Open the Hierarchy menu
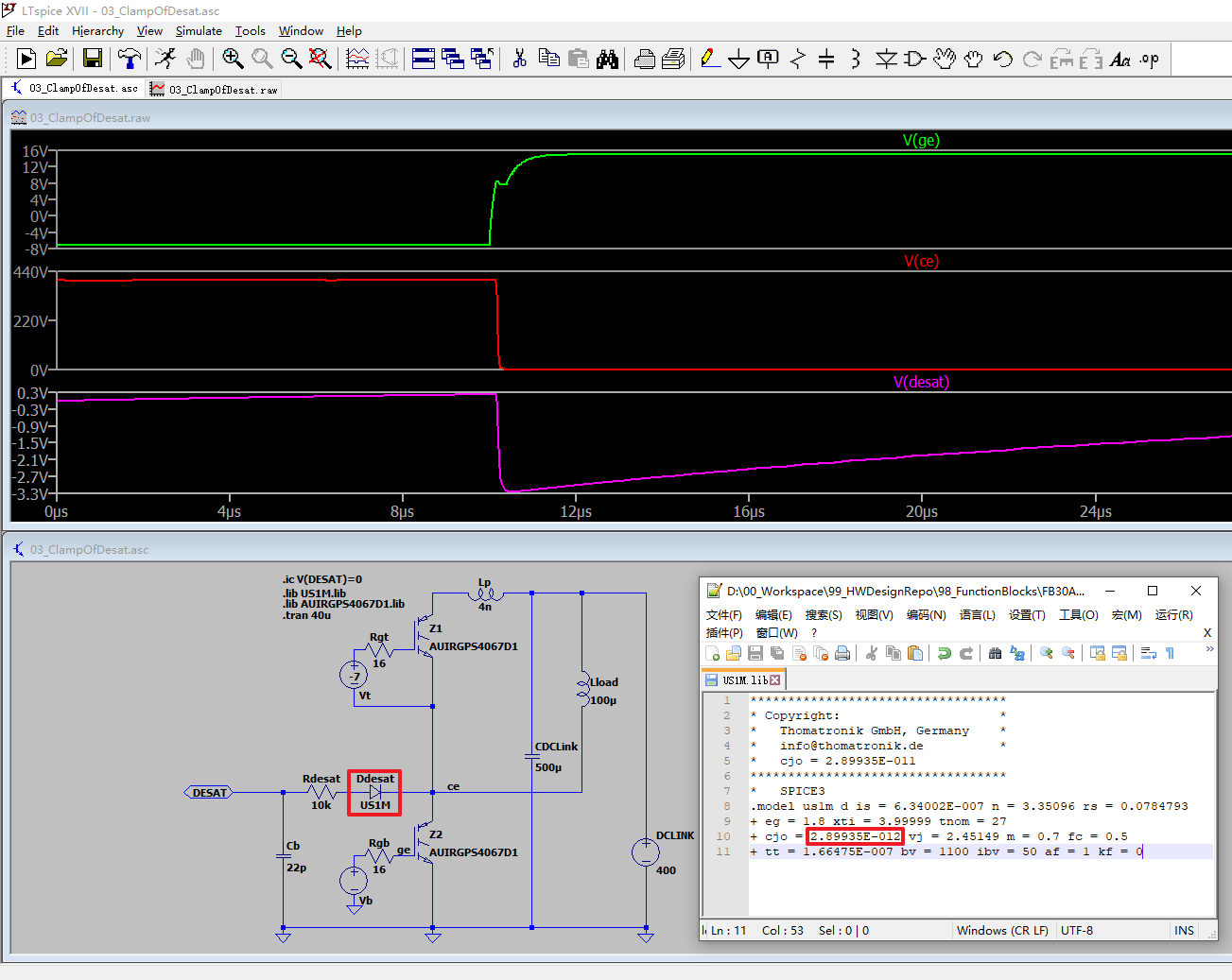The width and height of the screenshot is (1232, 980). click(x=97, y=31)
